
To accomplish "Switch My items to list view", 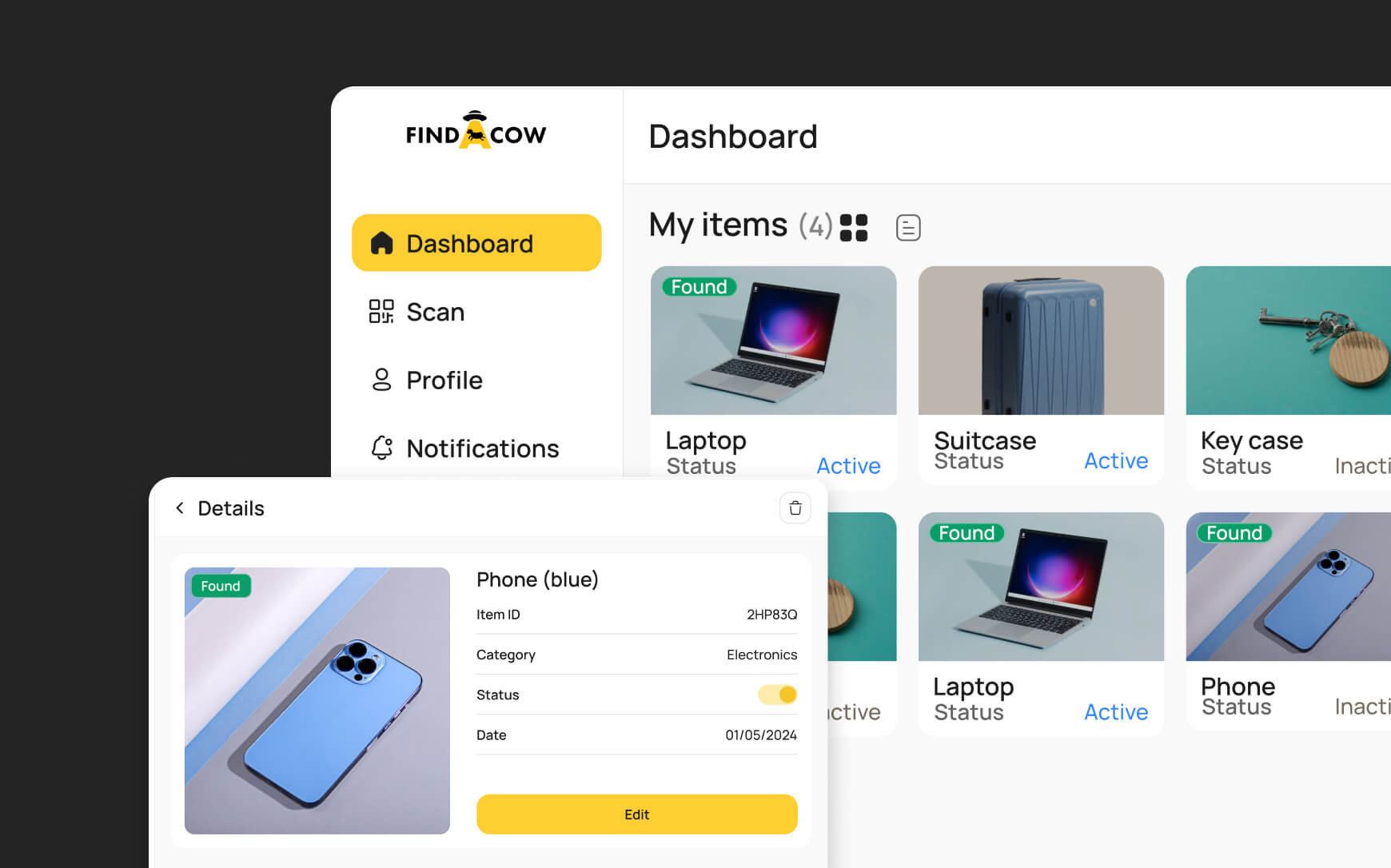I will point(908,228).
